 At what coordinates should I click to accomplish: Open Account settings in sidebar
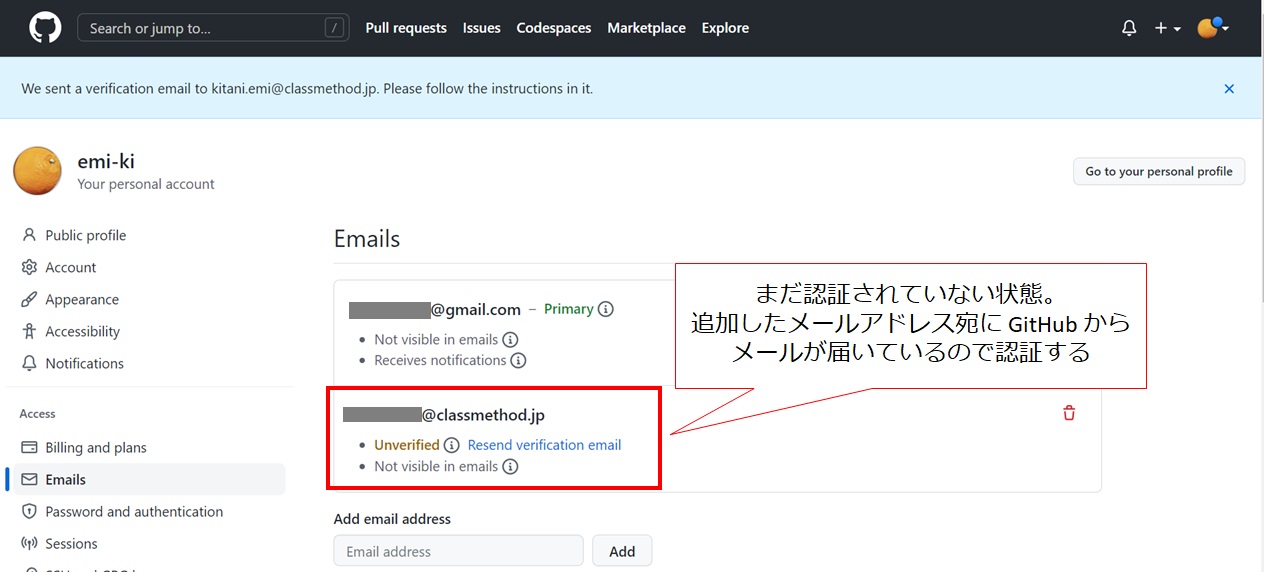point(71,267)
